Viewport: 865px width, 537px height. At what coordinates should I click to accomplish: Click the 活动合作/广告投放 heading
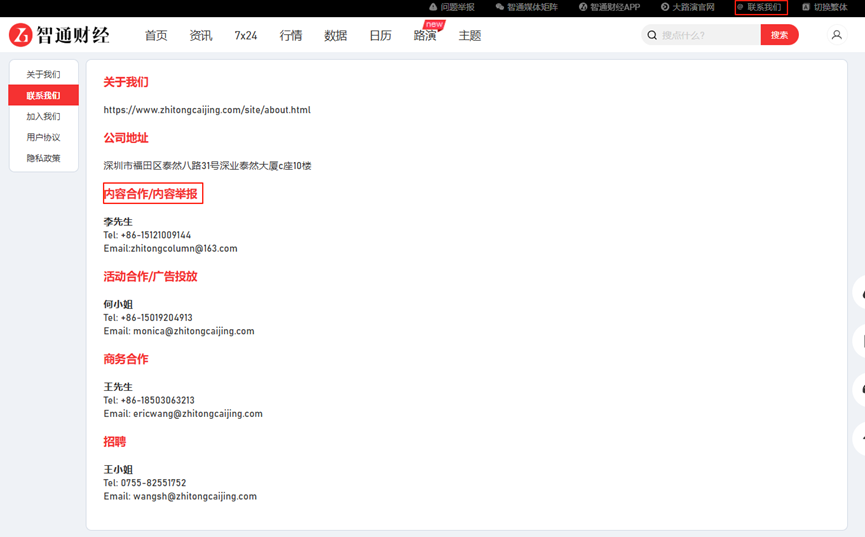(150, 277)
